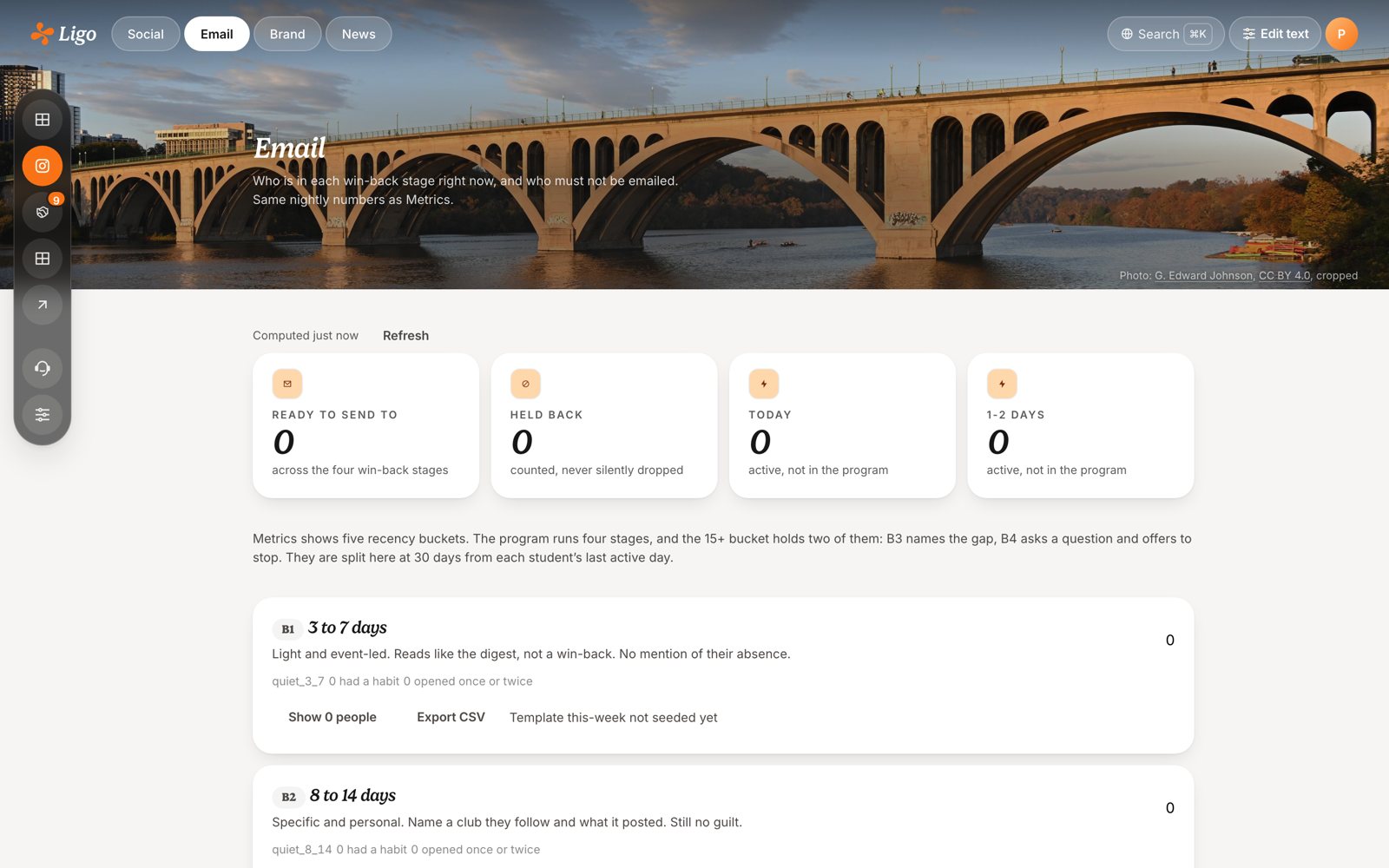Click the P user avatar

pyautogui.click(x=1341, y=34)
